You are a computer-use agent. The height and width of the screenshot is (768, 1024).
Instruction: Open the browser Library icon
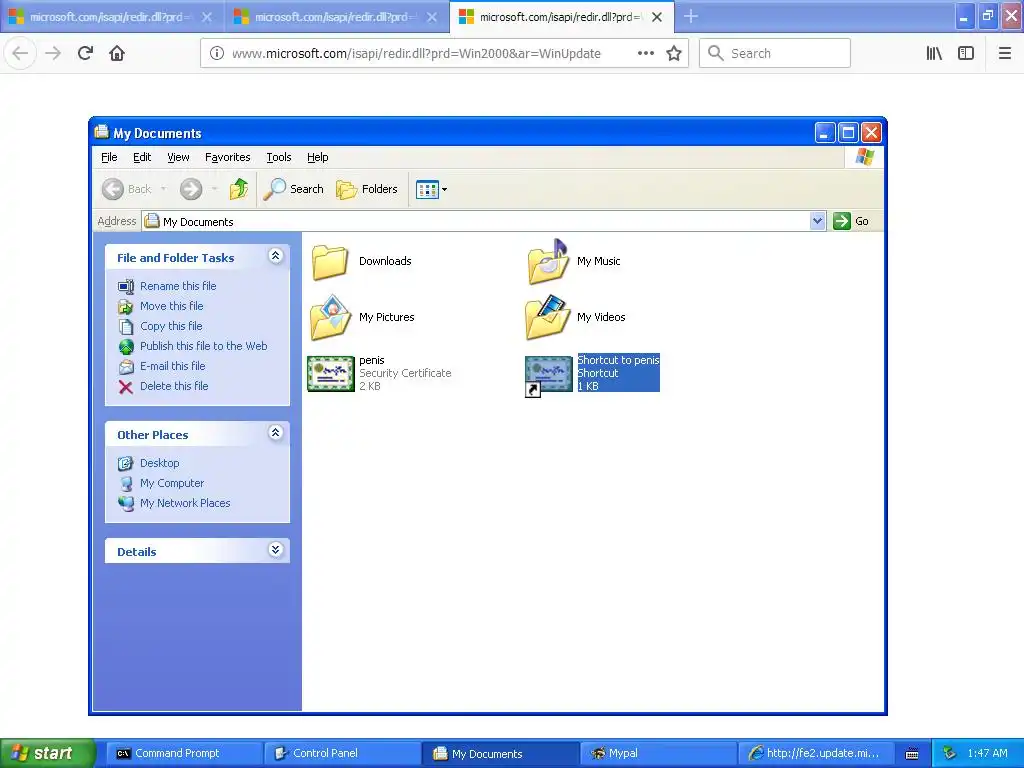coord(934,54)
